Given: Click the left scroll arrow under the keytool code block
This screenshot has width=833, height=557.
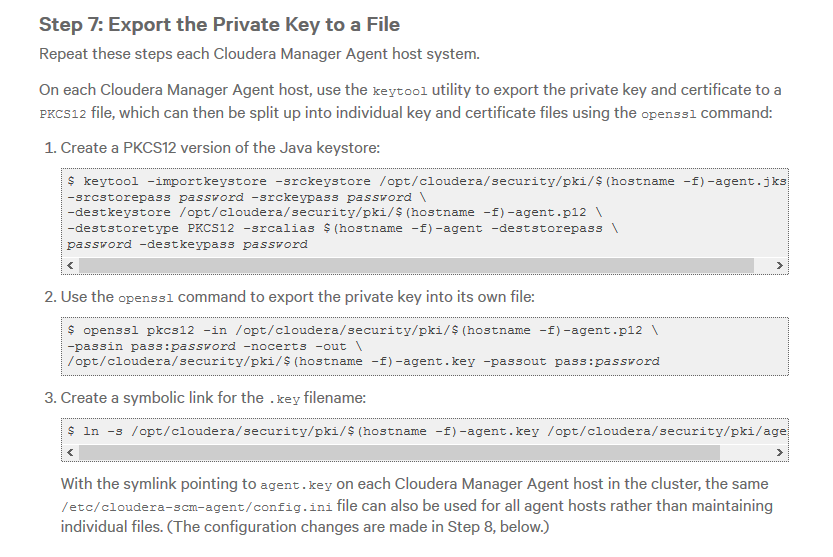Looking at the screenshot, I should click(x=70, y=265).
